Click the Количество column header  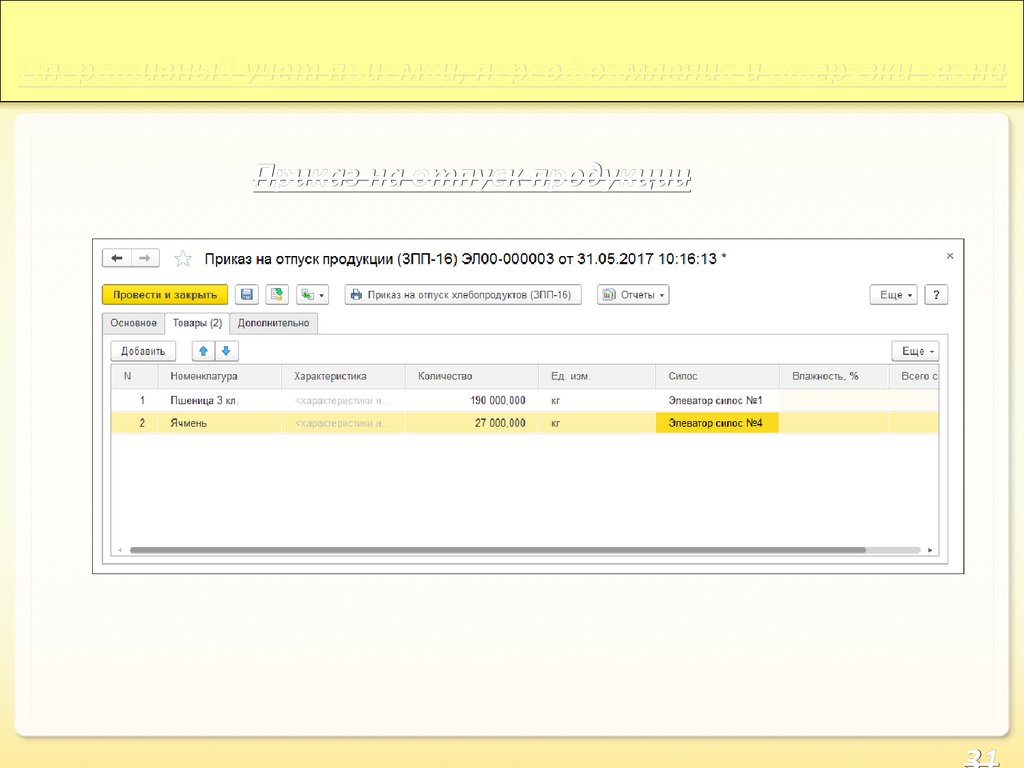472,376
